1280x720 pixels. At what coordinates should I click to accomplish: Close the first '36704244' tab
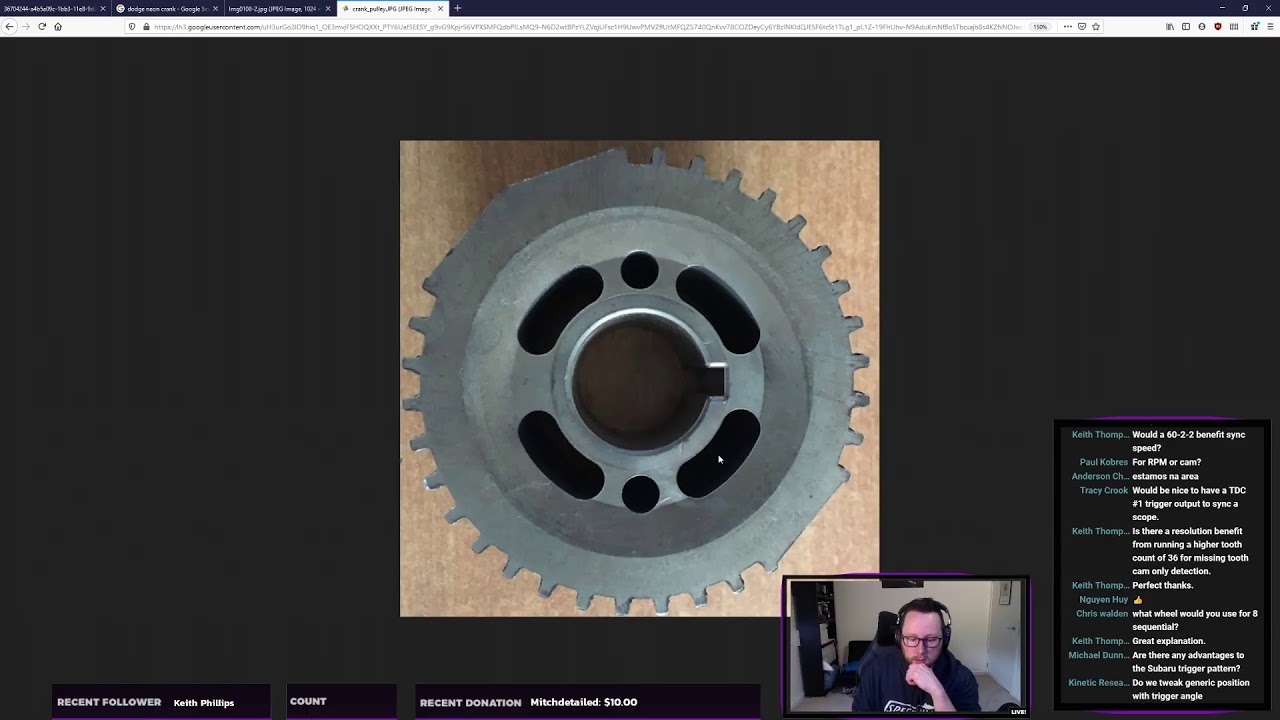pyautogui.click(x=102, y=8)
